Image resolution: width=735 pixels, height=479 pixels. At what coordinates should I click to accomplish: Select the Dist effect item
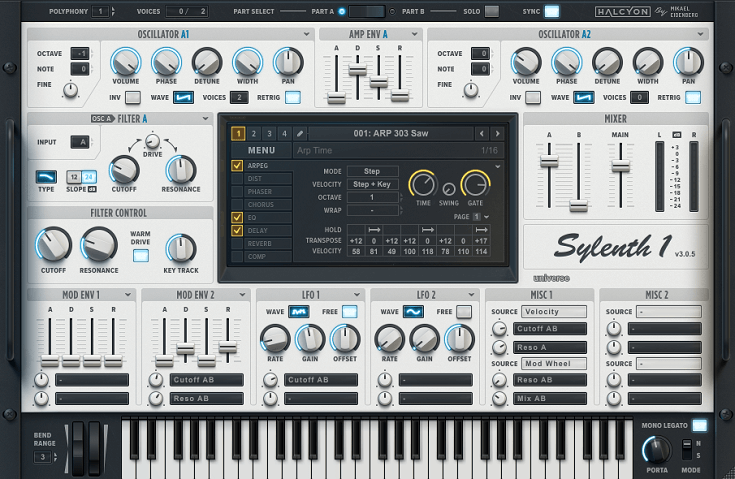click(268, 179)
